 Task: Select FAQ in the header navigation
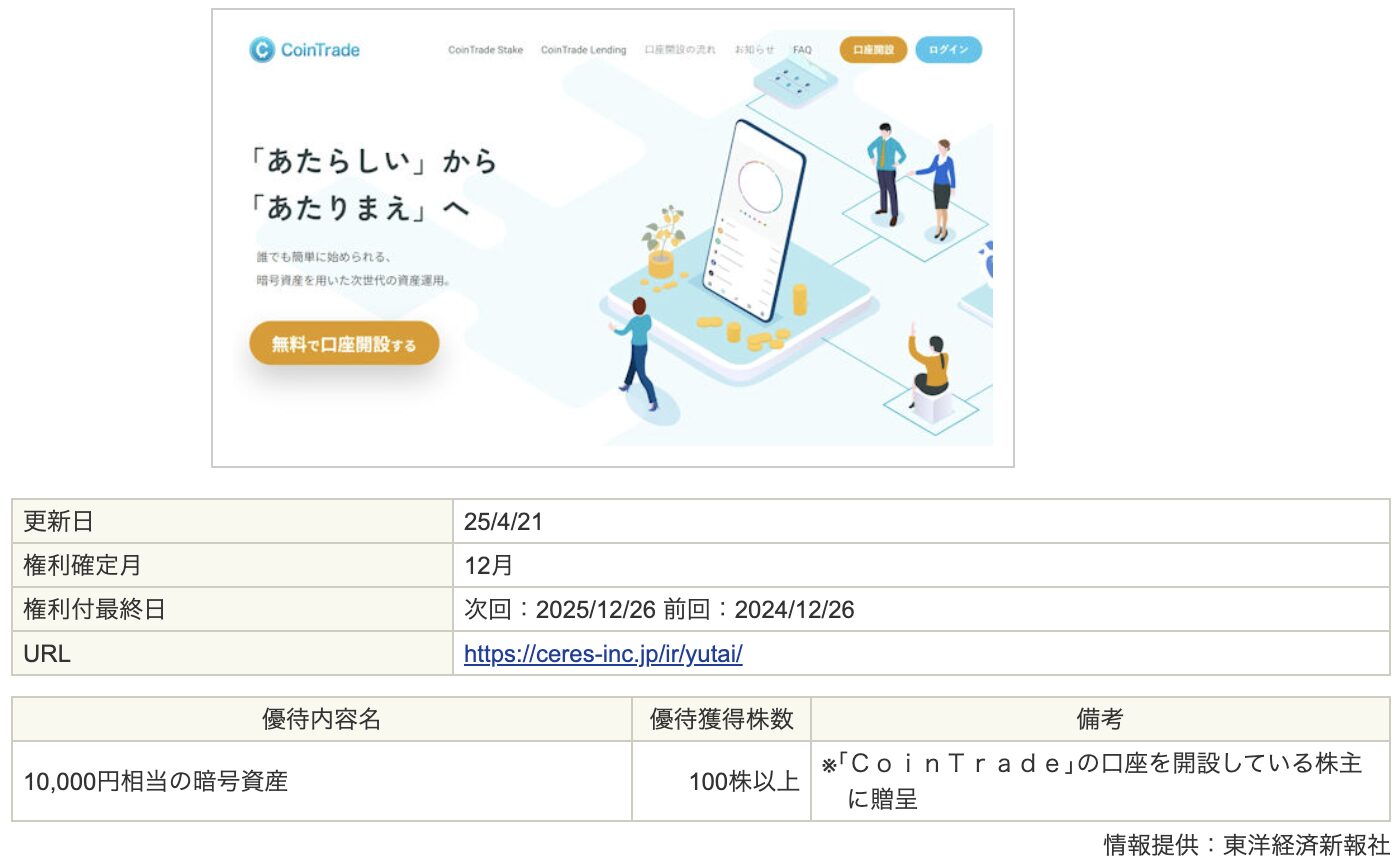point(802,49)
